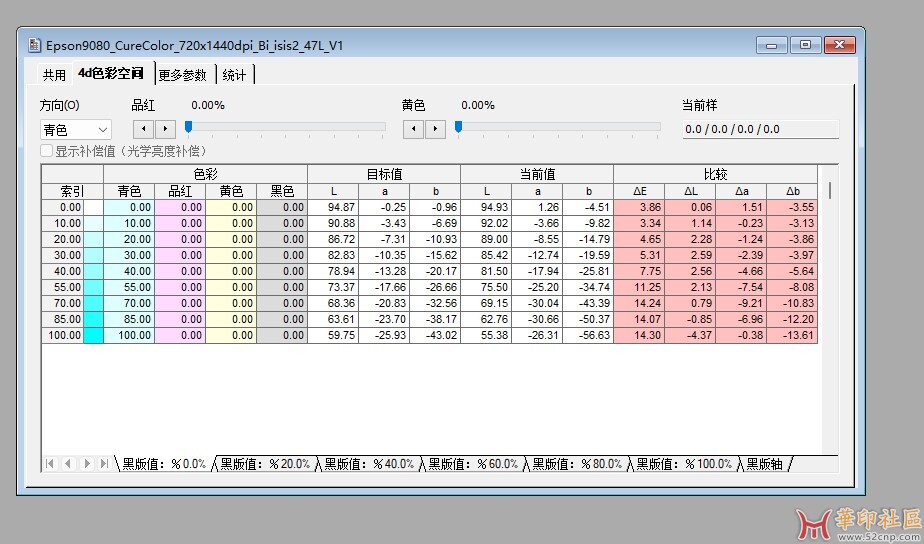Go to previous sheet tab arrow

[68, 464]
